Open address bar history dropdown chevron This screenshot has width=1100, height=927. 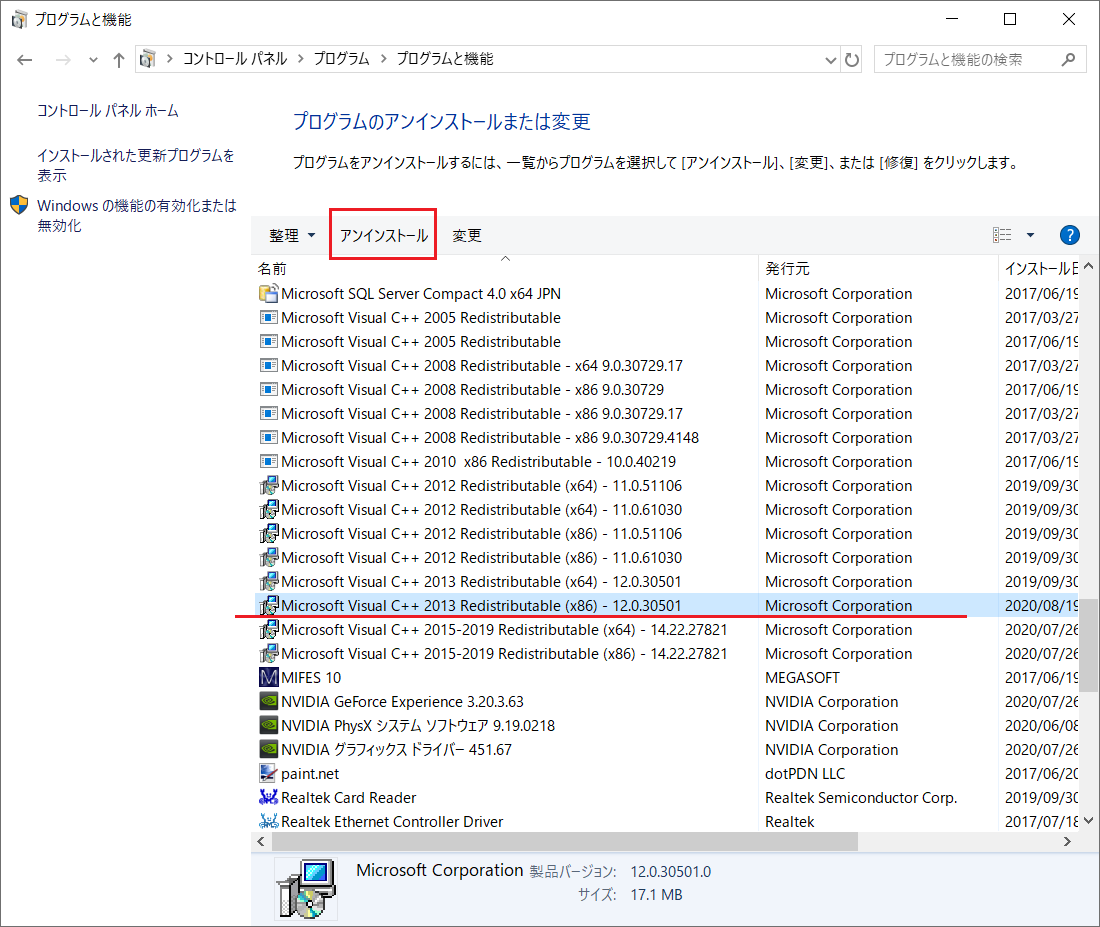(x=831, y=60)
